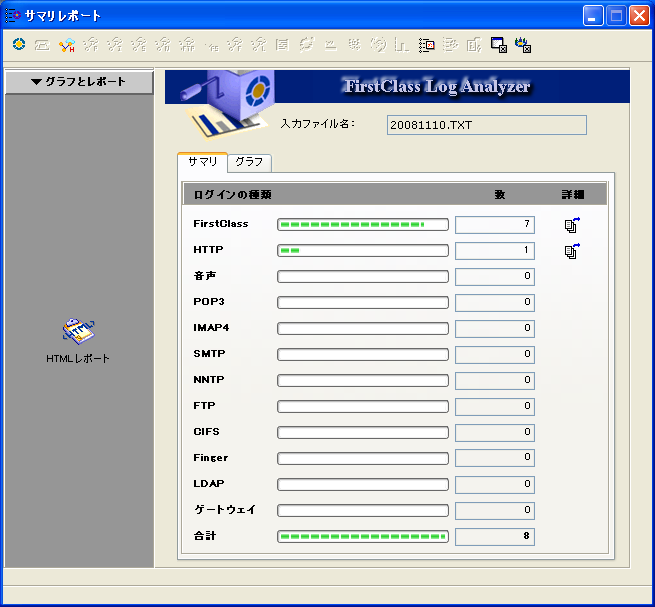Click the 合計 green progress bar

click(x=363, y=536)
